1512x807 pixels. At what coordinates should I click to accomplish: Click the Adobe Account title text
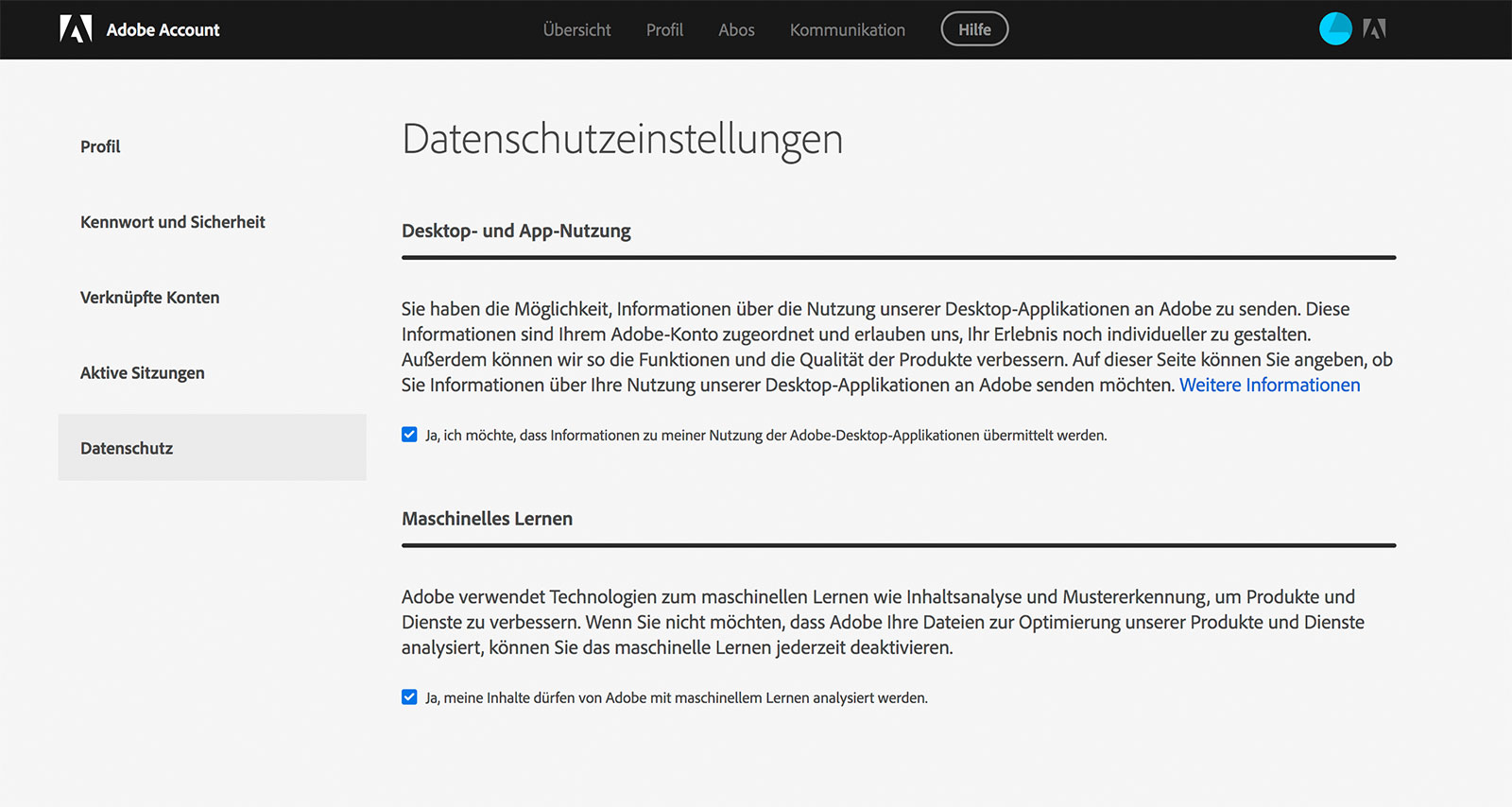(x=163, y=29)
